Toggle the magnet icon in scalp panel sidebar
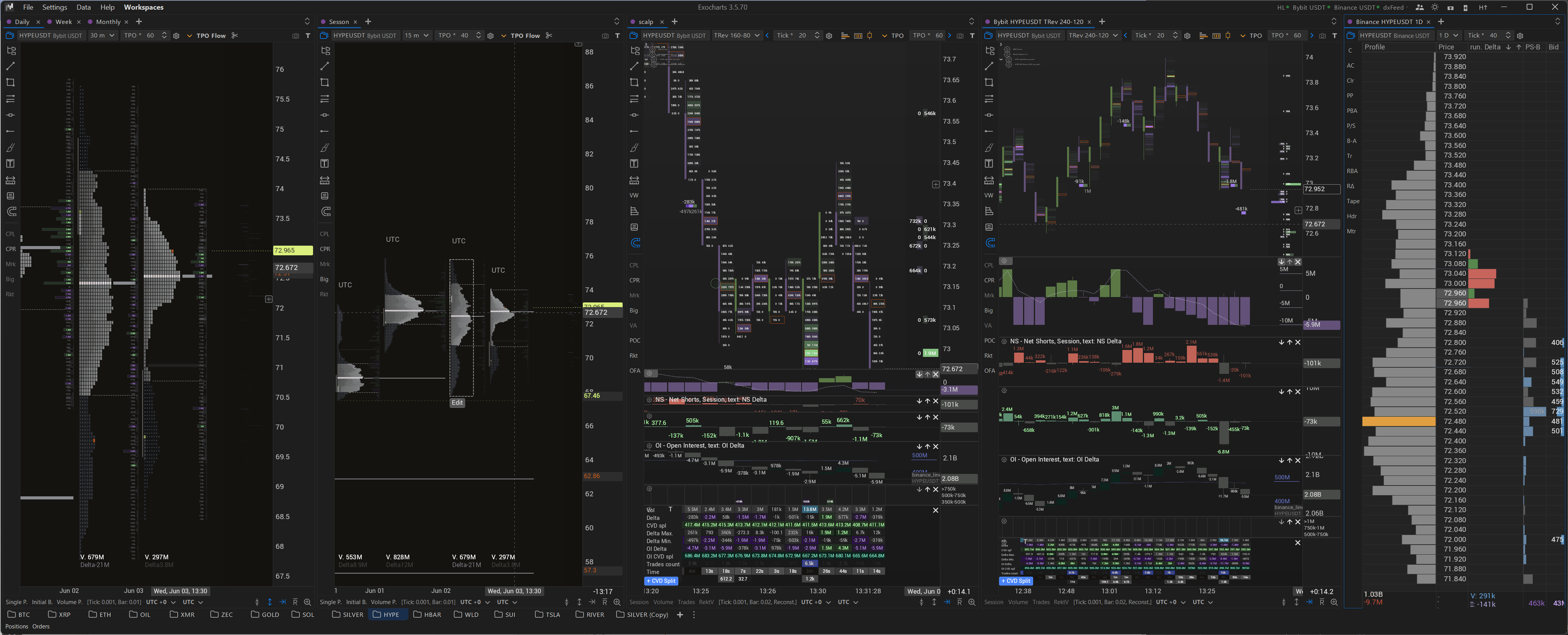Screen dimensions: 1568x635 635,243
